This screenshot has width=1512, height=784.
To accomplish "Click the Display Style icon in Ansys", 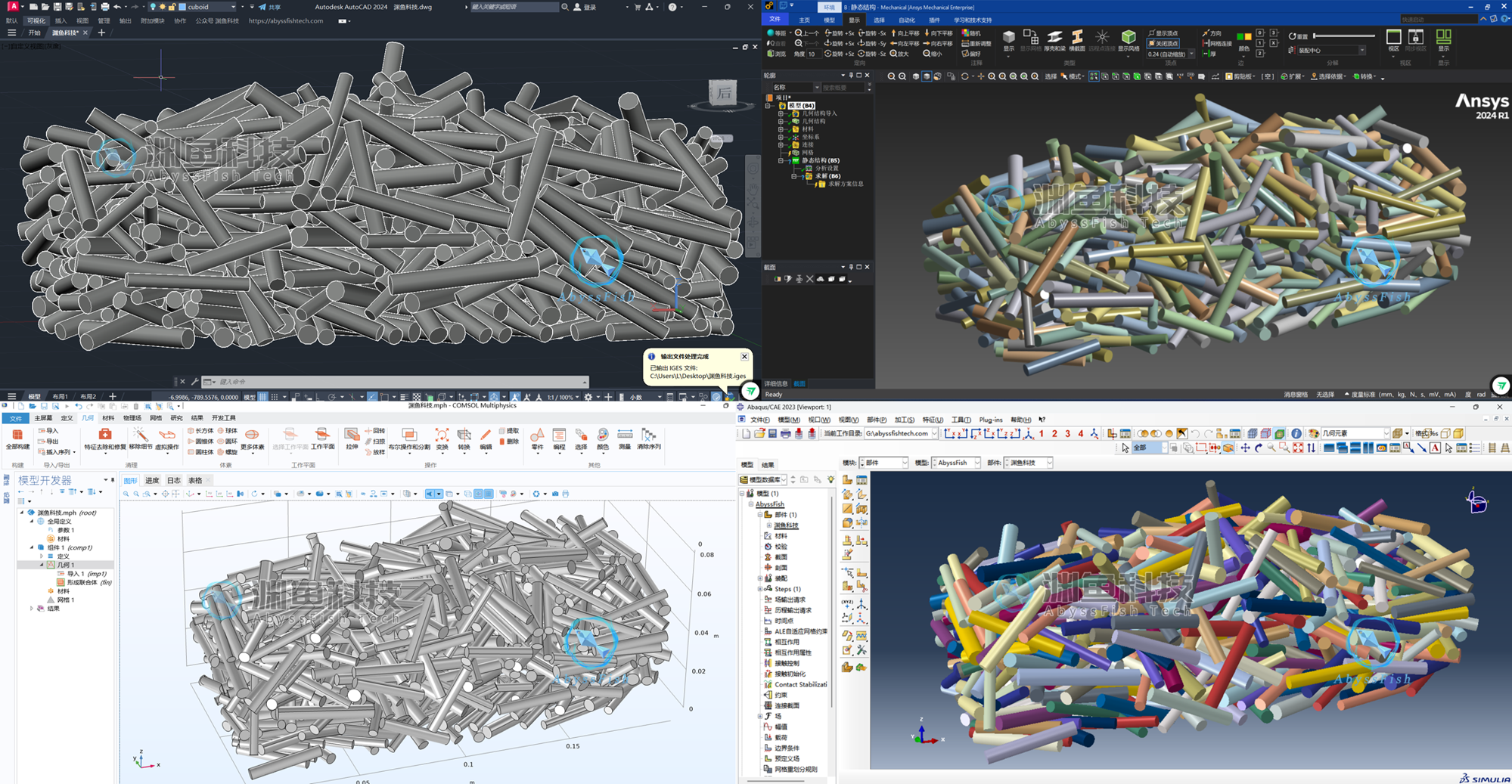I will click(1129, 37).
